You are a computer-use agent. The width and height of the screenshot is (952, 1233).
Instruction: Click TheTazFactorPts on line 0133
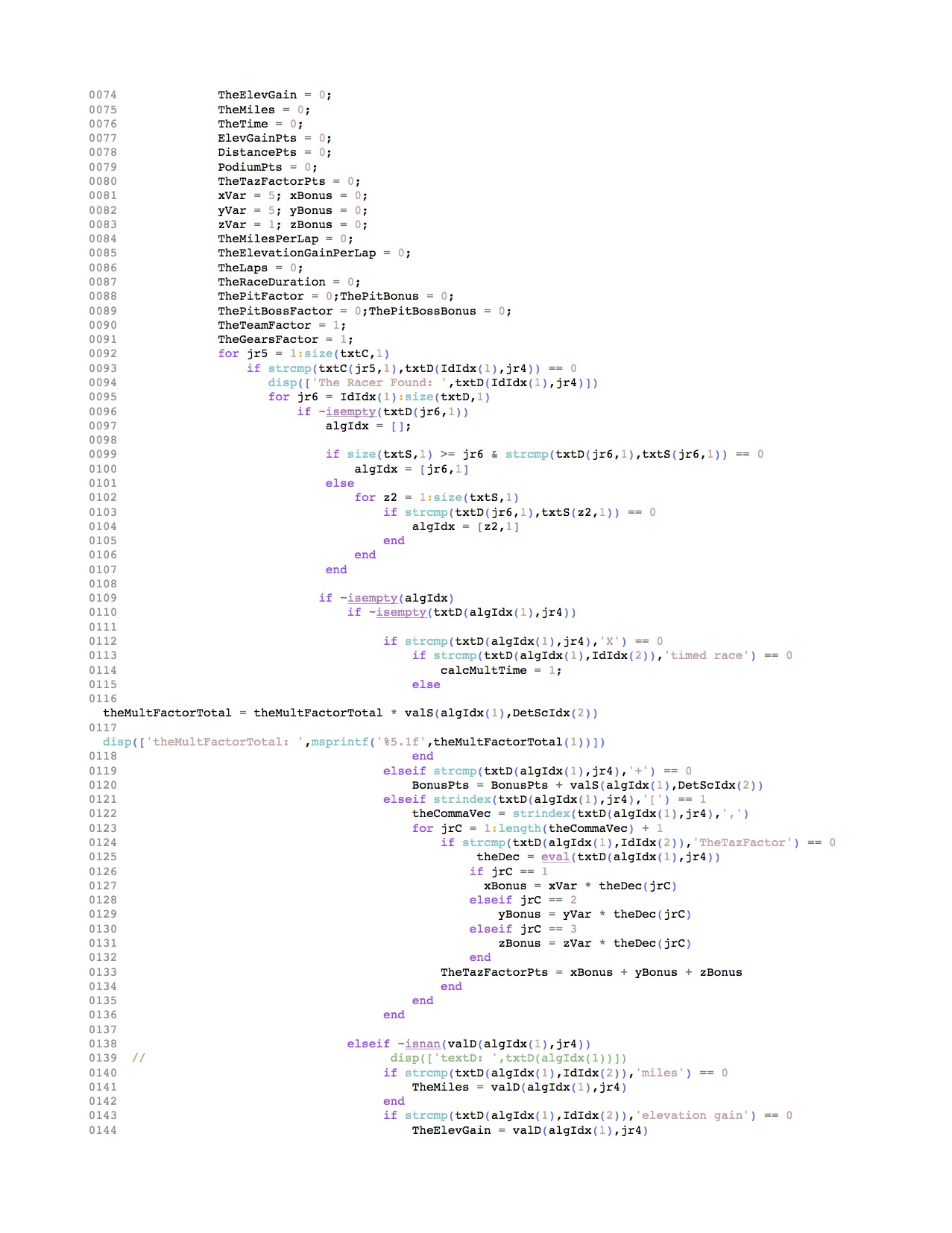coord(494,972)
